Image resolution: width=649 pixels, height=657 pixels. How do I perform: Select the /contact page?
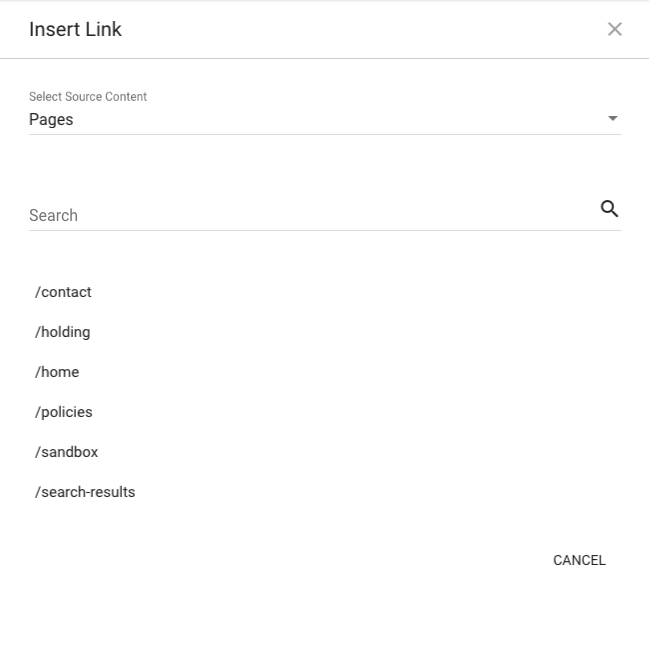tap(63, 292)
